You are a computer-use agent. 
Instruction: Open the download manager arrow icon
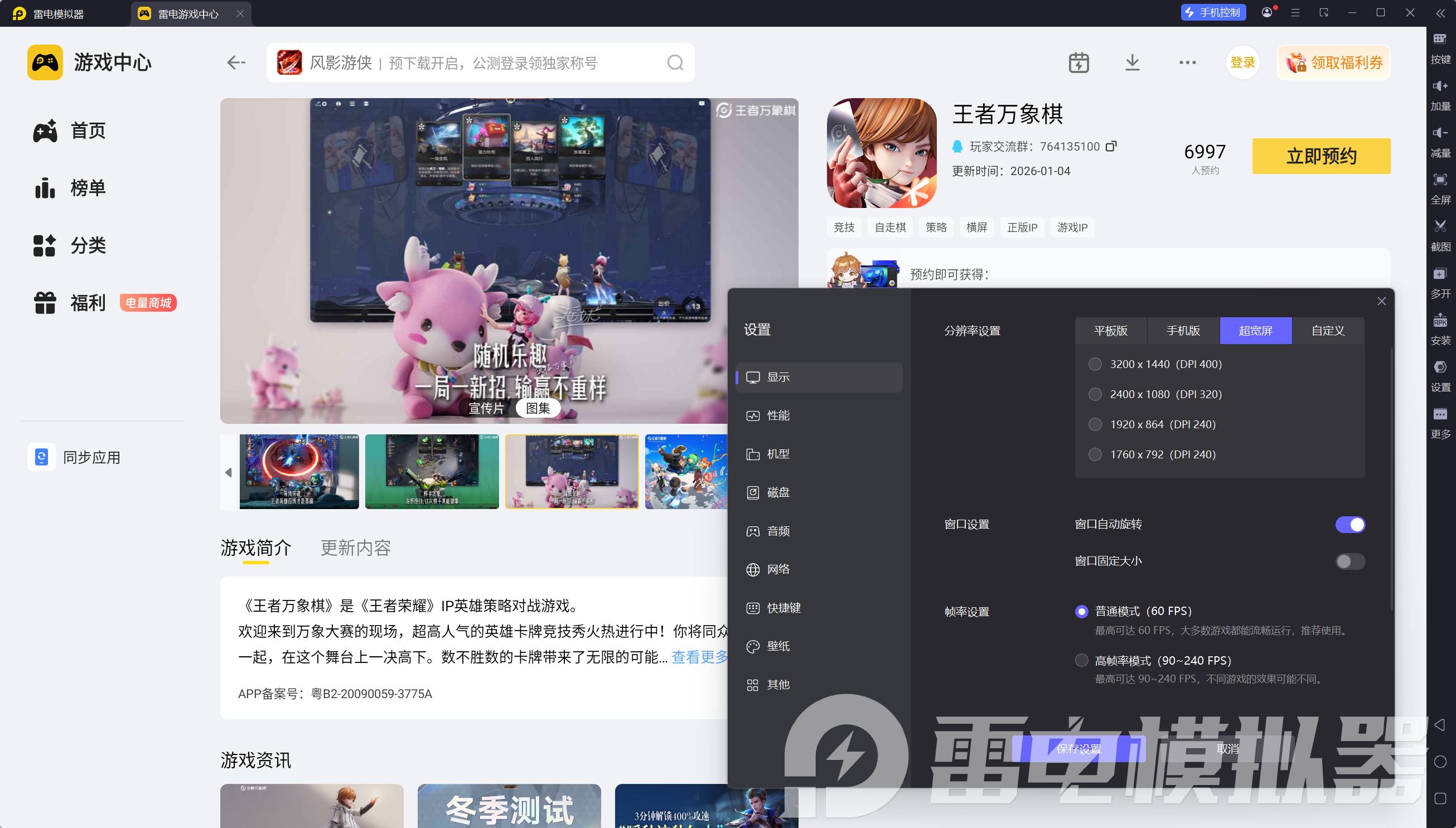[x=1132, y=62]
